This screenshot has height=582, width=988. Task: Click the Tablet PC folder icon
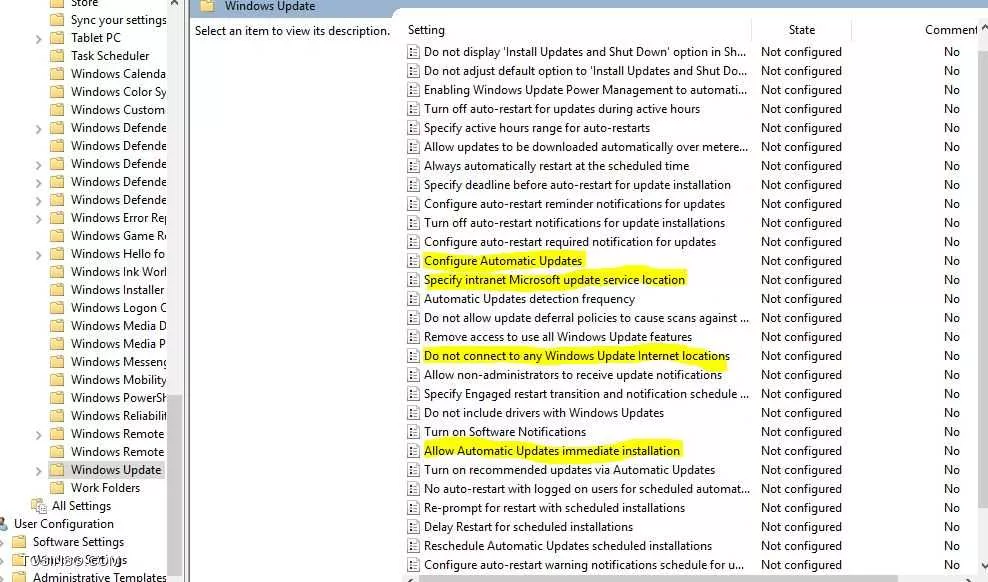point(57,38)
